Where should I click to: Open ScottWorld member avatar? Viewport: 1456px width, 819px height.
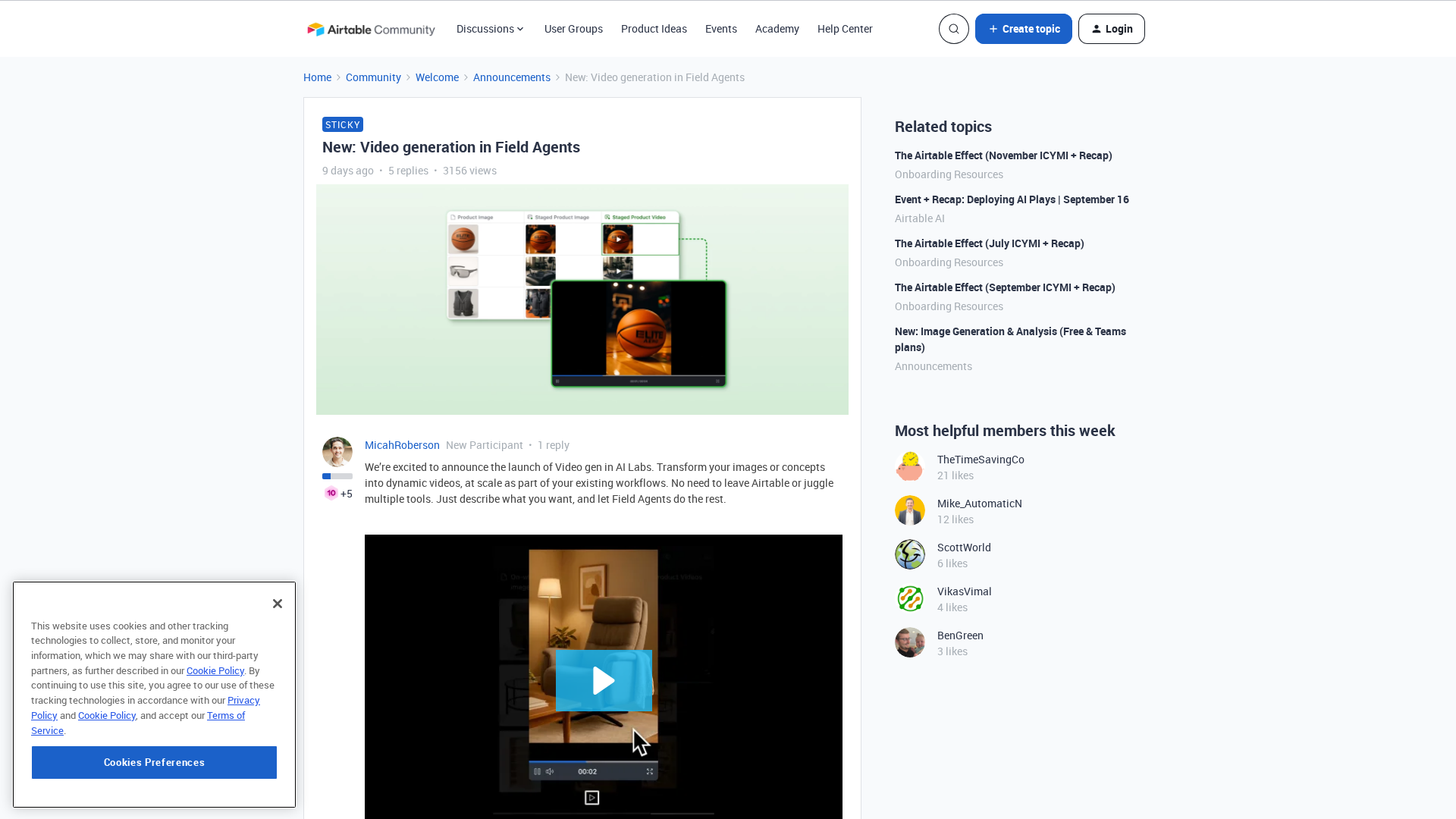point(910,554)
